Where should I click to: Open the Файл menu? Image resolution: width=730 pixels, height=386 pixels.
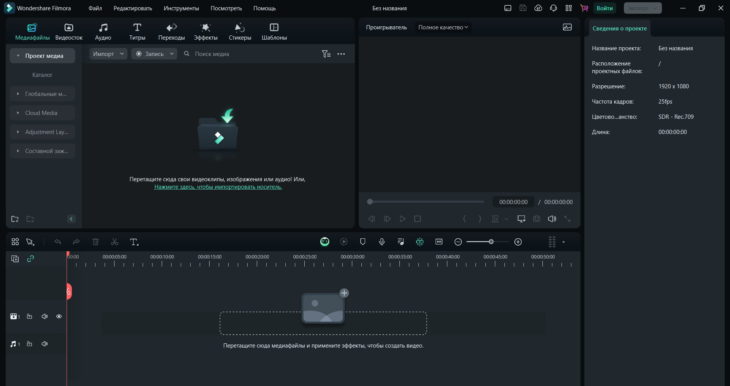coord(95,8)
